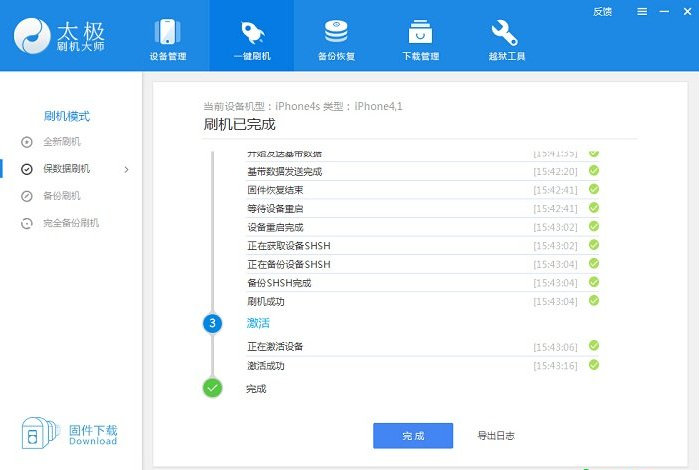Viewport: 700px width, 470px height.
Task: Open the 设备管理 device management tab
Action: coord(167,39)
